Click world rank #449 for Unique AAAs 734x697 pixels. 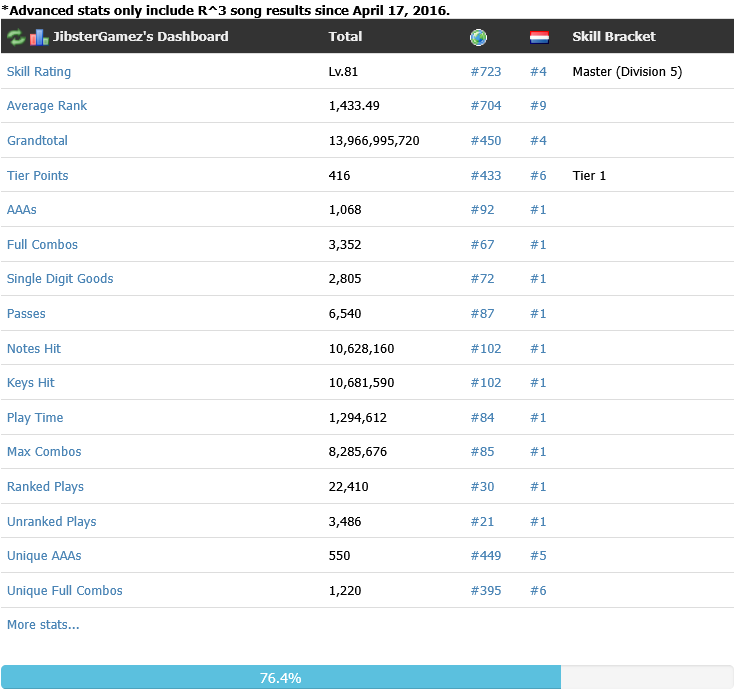pos(485,556)
